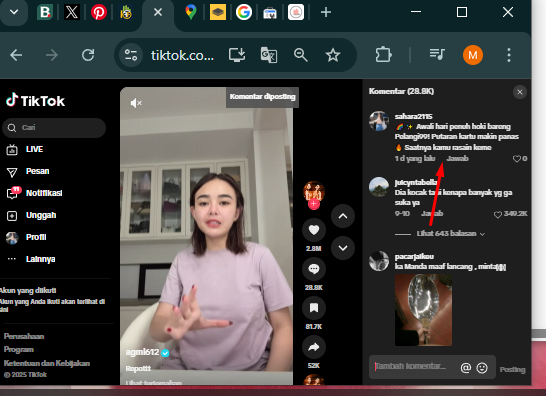Open jutcyntabella's profile avatar

379,187
